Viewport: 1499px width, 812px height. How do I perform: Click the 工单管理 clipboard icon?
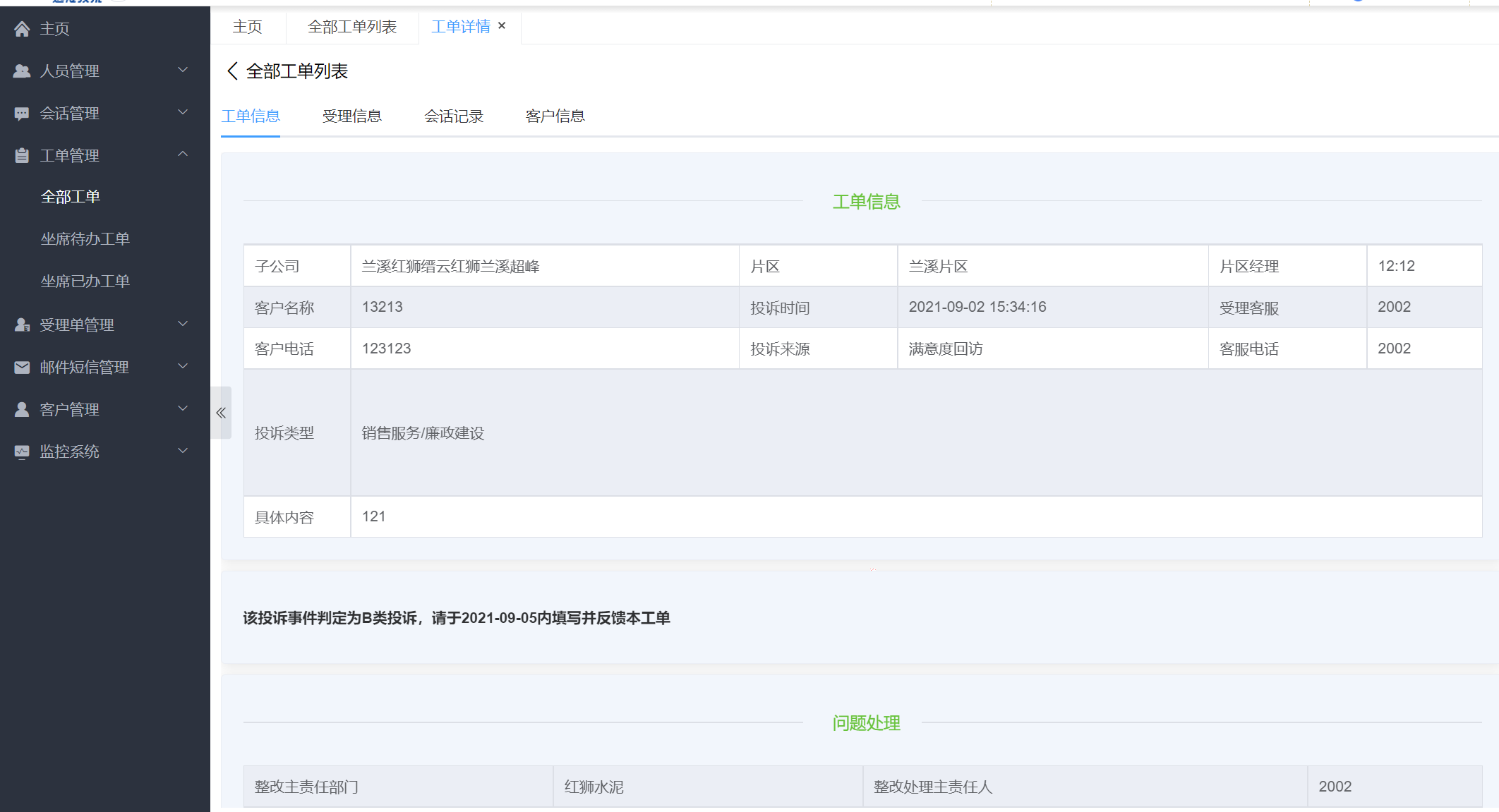[22, 156]
